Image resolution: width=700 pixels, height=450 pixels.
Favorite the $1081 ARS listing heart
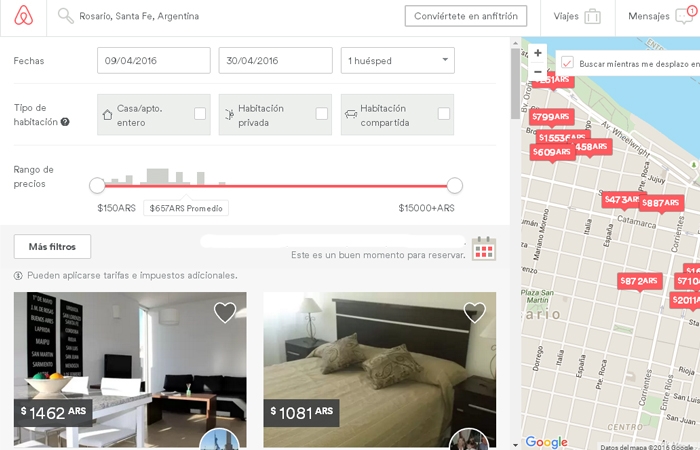[x=475, y=312]
